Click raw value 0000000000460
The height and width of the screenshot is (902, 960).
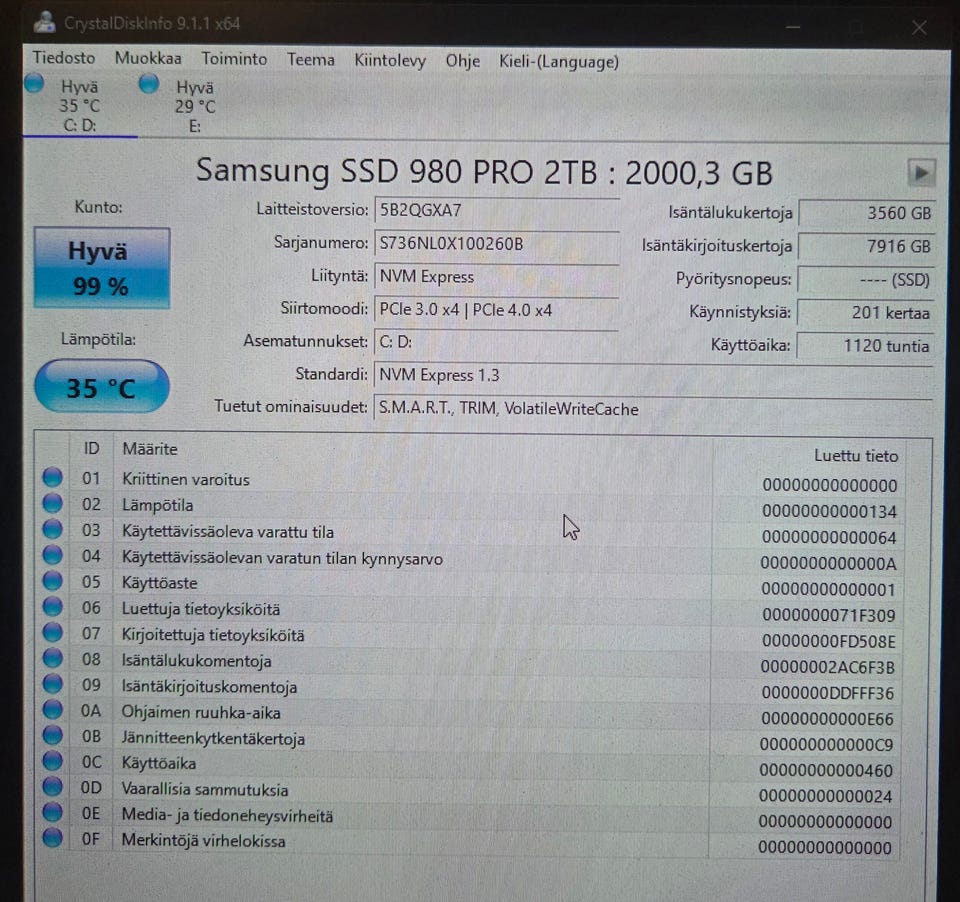pyautogui.click(x=827, y=770)
